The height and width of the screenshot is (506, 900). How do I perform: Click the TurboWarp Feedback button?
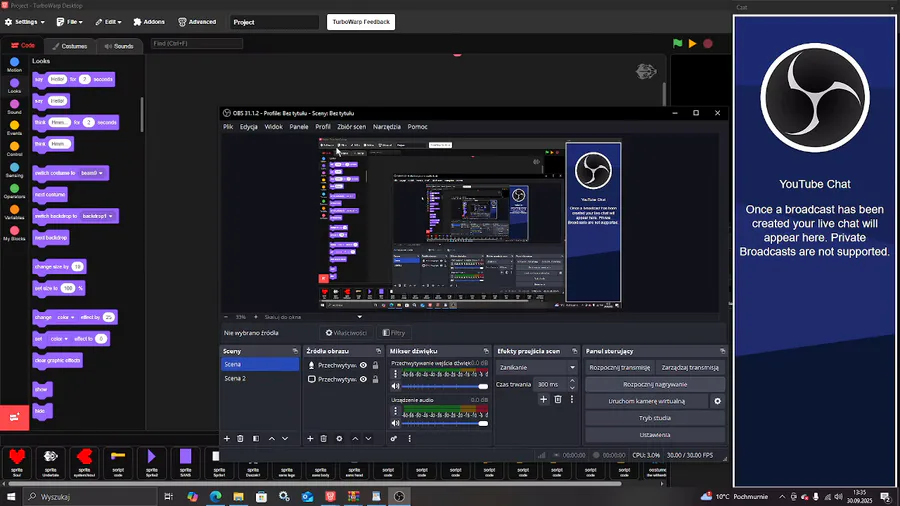coord(361,22)
